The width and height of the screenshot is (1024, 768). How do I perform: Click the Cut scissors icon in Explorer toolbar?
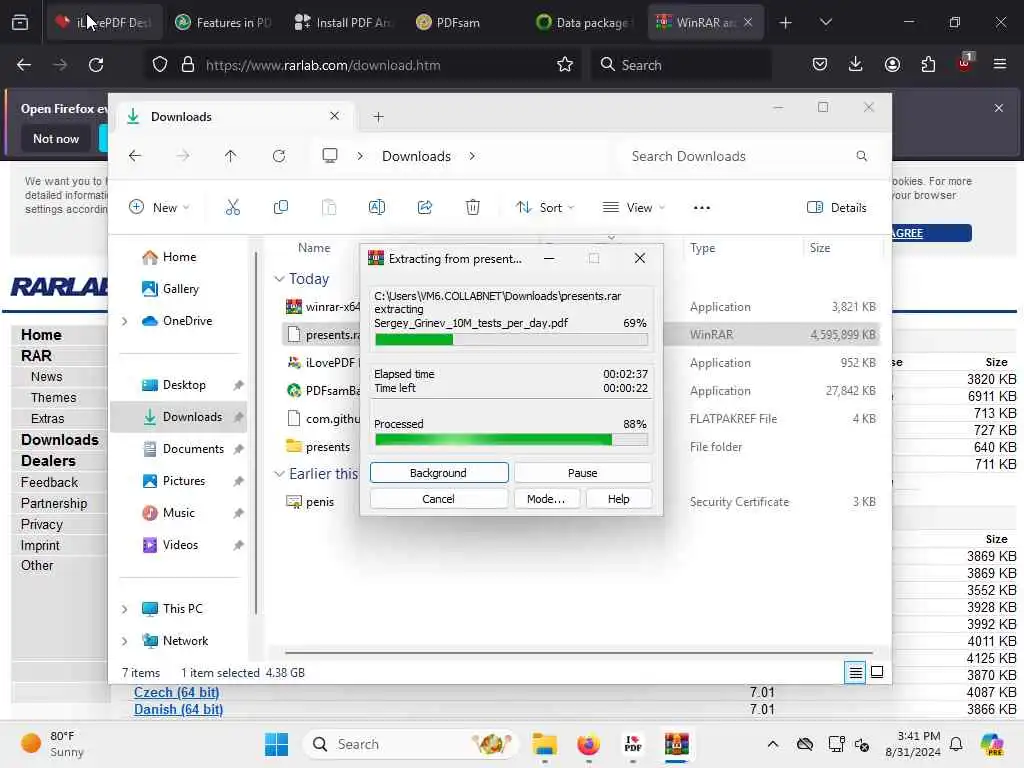coord(232,208)
